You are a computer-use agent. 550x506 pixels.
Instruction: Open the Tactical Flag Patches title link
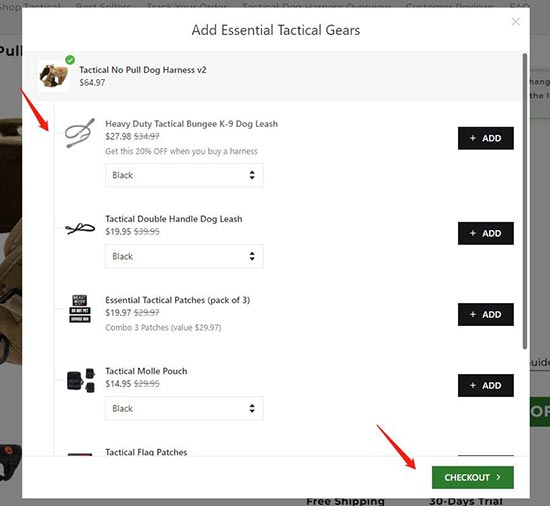point(146,452)
